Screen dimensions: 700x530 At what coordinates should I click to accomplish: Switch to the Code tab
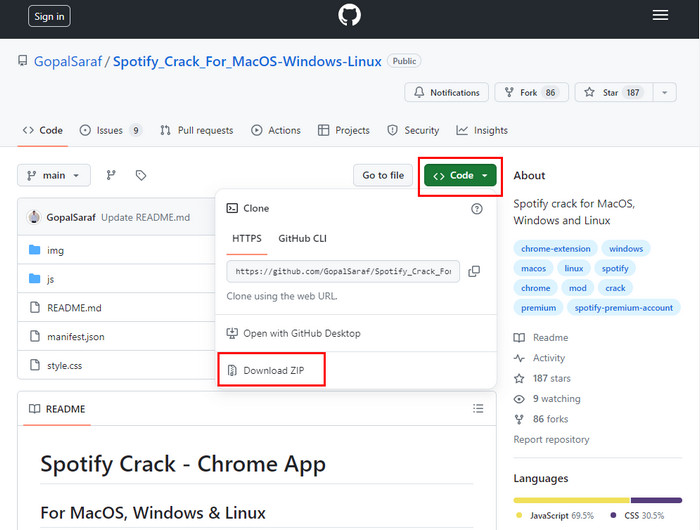click(43, 130)
